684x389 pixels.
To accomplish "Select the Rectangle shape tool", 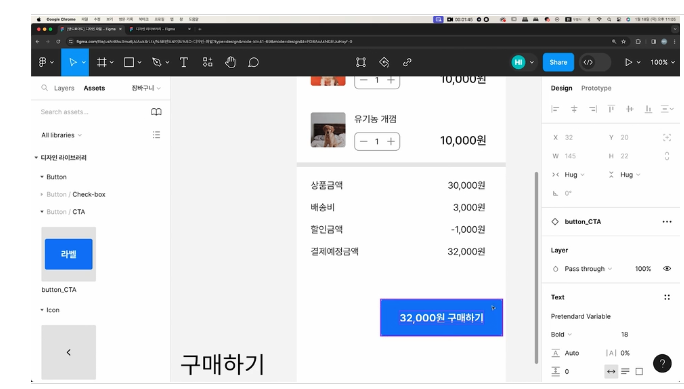I will pyautogui.click(x=129, y=62).
